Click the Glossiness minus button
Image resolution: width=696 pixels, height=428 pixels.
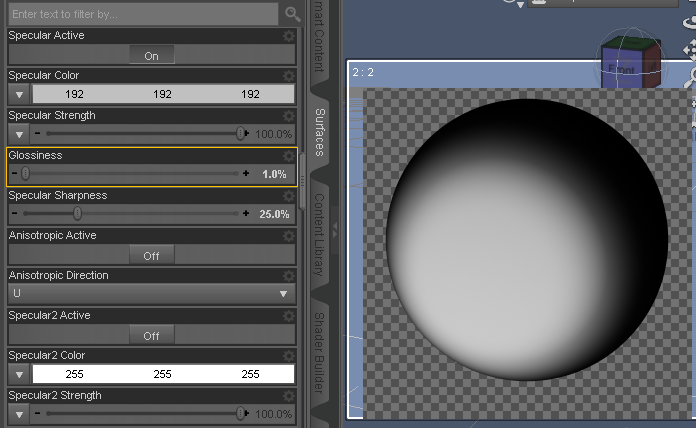pyautogui.click(x=15, y=174)
